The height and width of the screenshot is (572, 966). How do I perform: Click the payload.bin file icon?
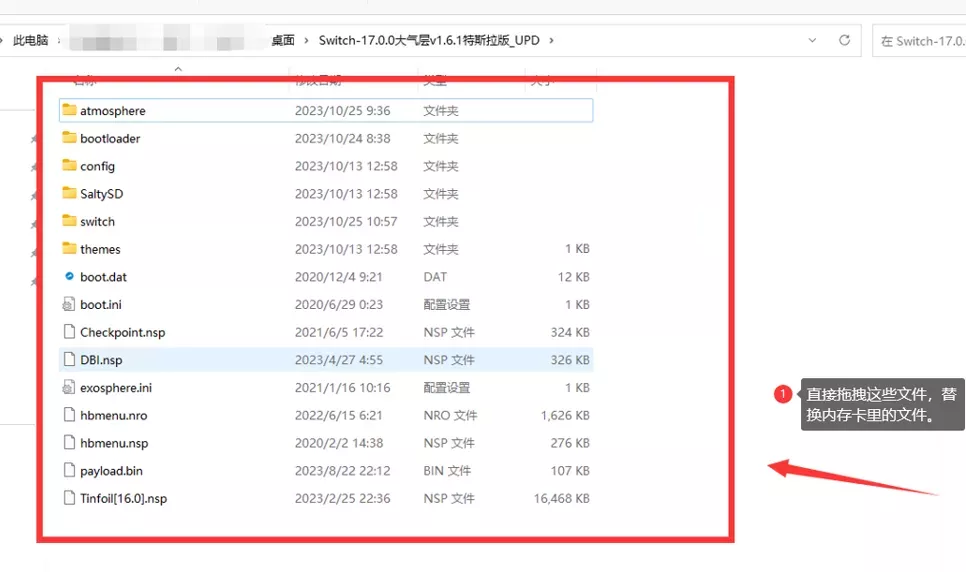(x=69, y=470)
